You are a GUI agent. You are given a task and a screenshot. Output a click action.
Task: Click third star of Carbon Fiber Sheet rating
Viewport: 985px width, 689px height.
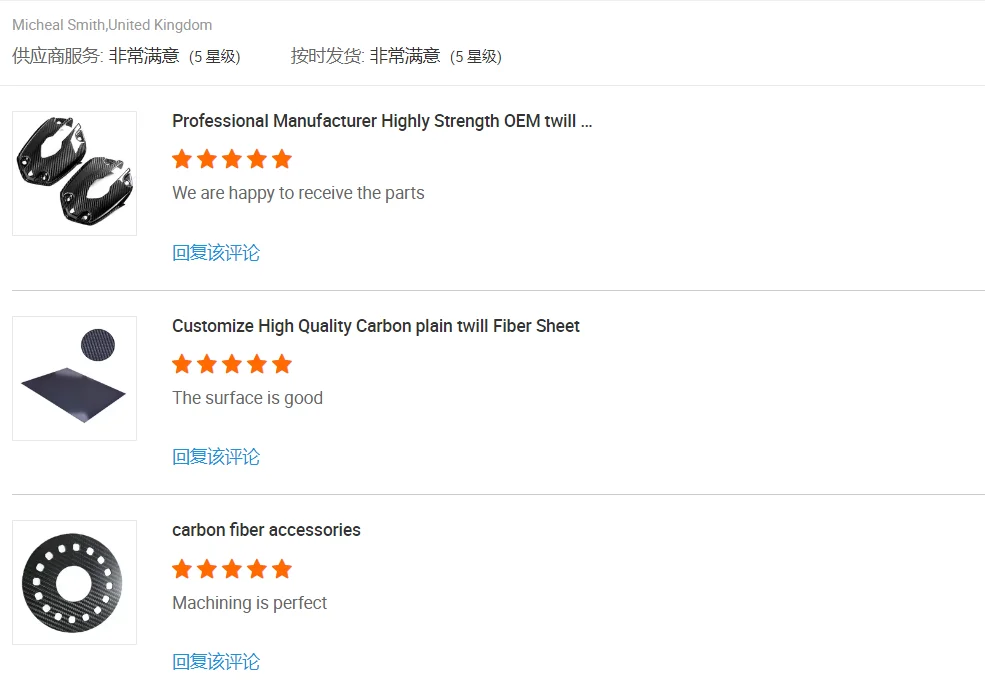tap(232, 364)
